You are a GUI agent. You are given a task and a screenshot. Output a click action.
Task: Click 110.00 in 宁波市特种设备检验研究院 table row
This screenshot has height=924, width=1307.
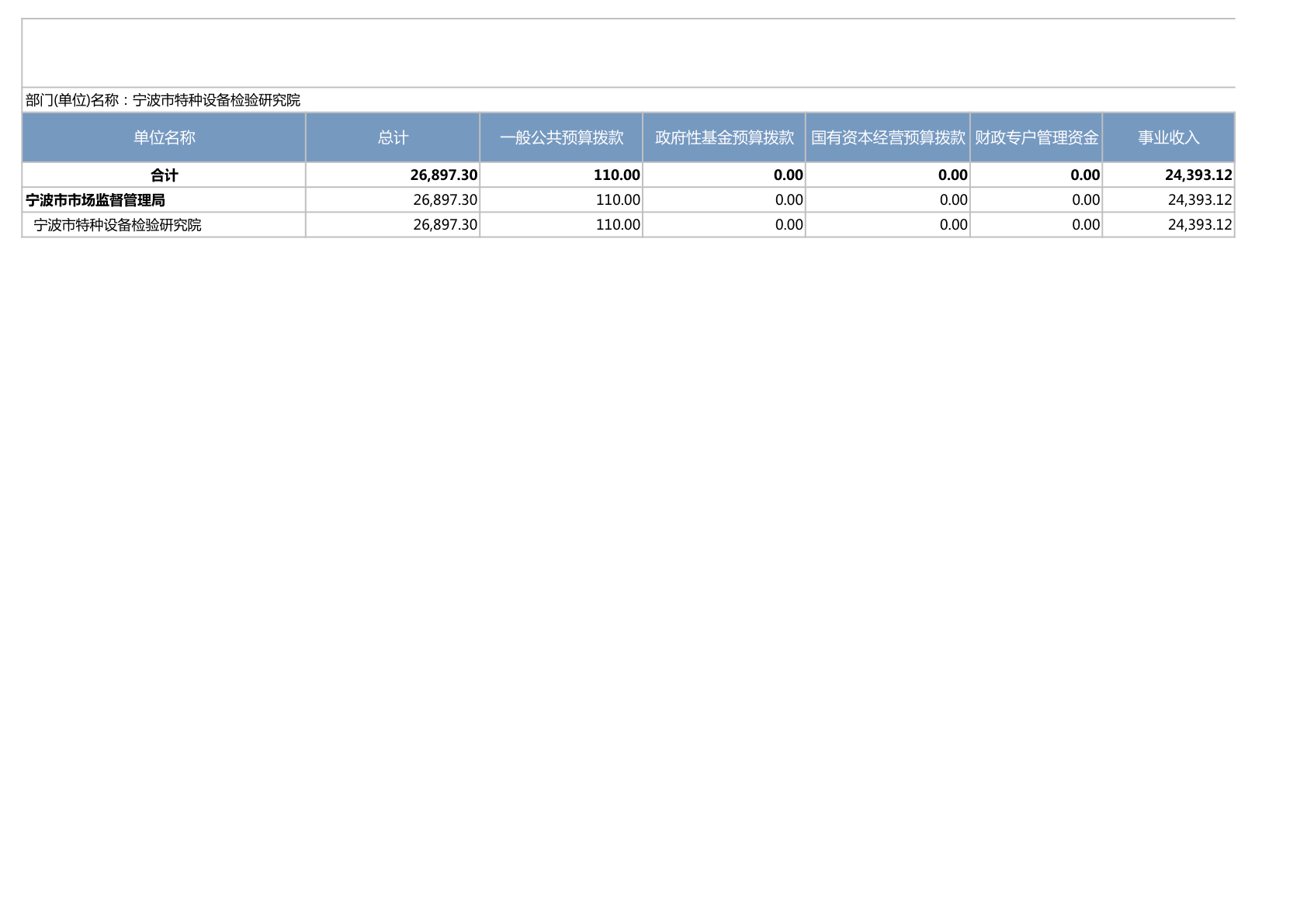pyautogui.click(x=619, y=225)
